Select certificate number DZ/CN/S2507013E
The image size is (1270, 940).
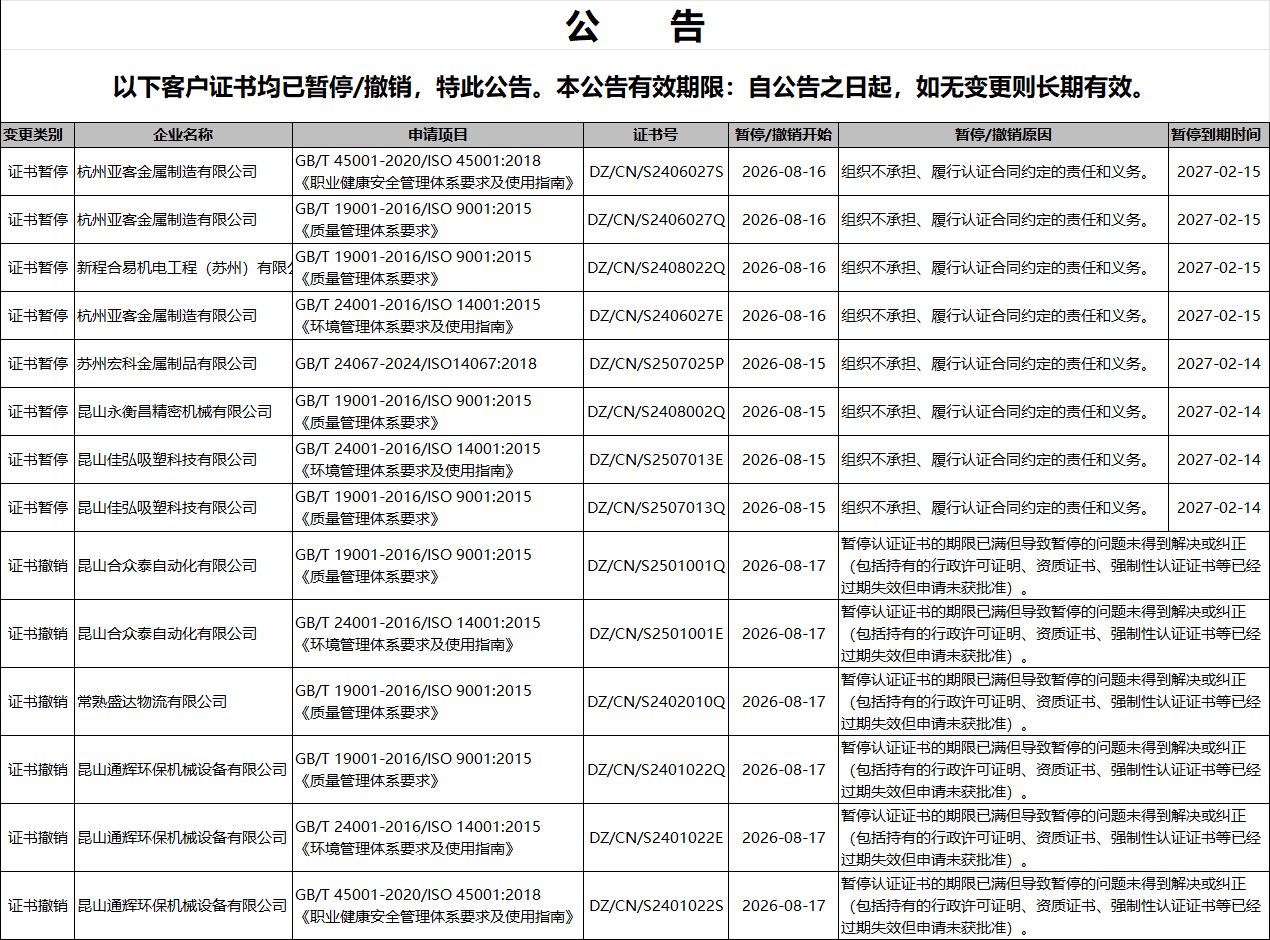pos(656,459)
